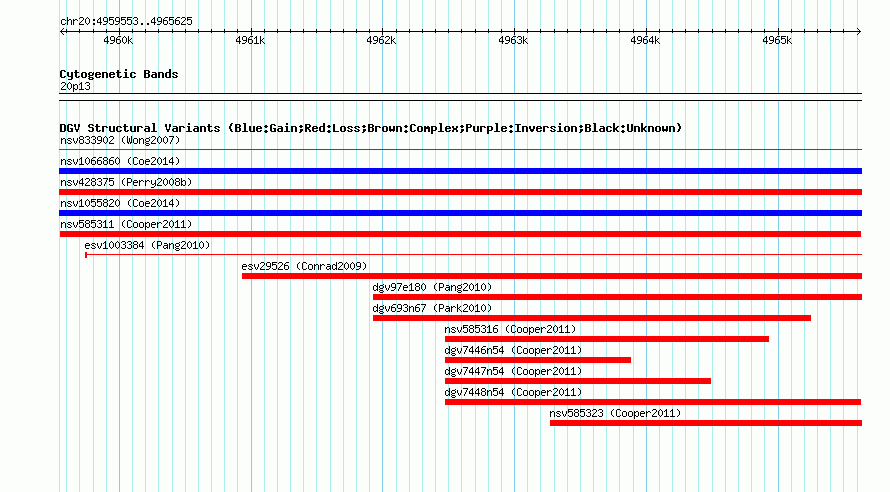Open the nsv585323 (Cooper2011) variant label
Image resolution: width=890 pixels, height=492 pixels.
615,413
